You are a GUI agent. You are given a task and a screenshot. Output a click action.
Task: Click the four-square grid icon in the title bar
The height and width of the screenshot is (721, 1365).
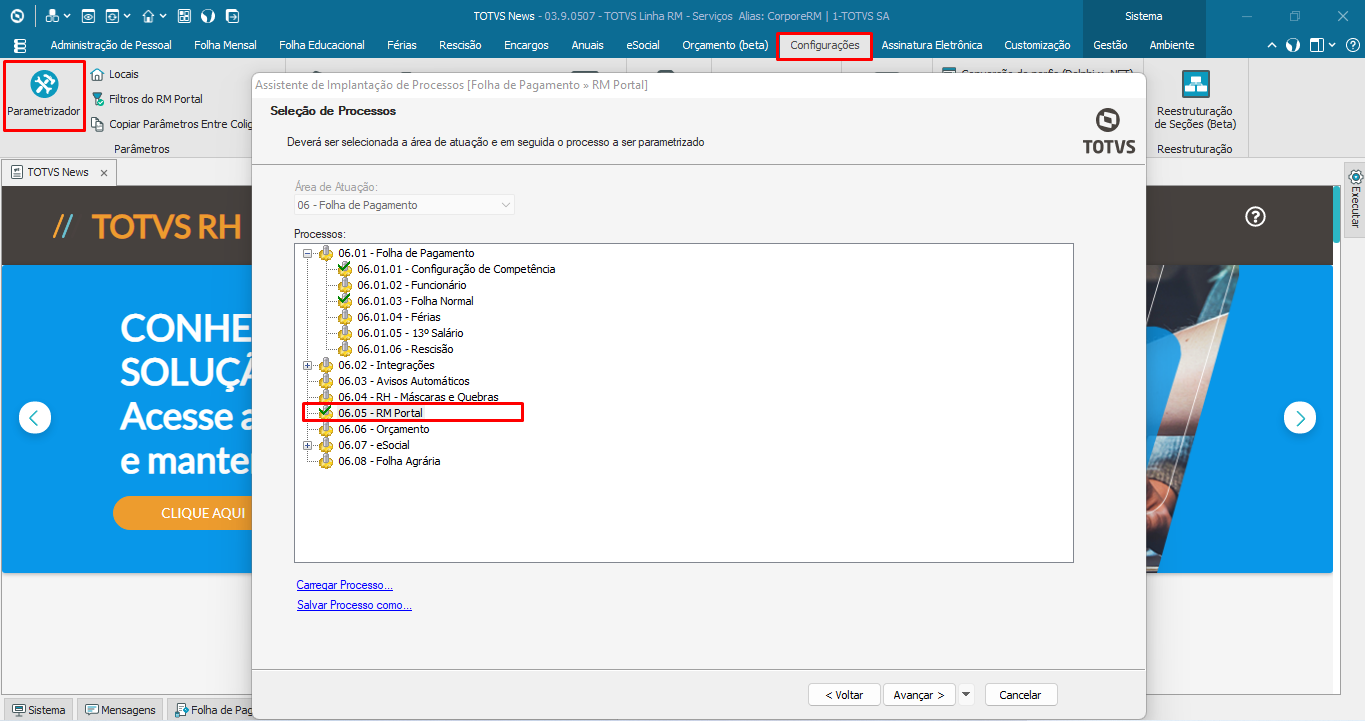pyautogui.click(x=184, y=16)
